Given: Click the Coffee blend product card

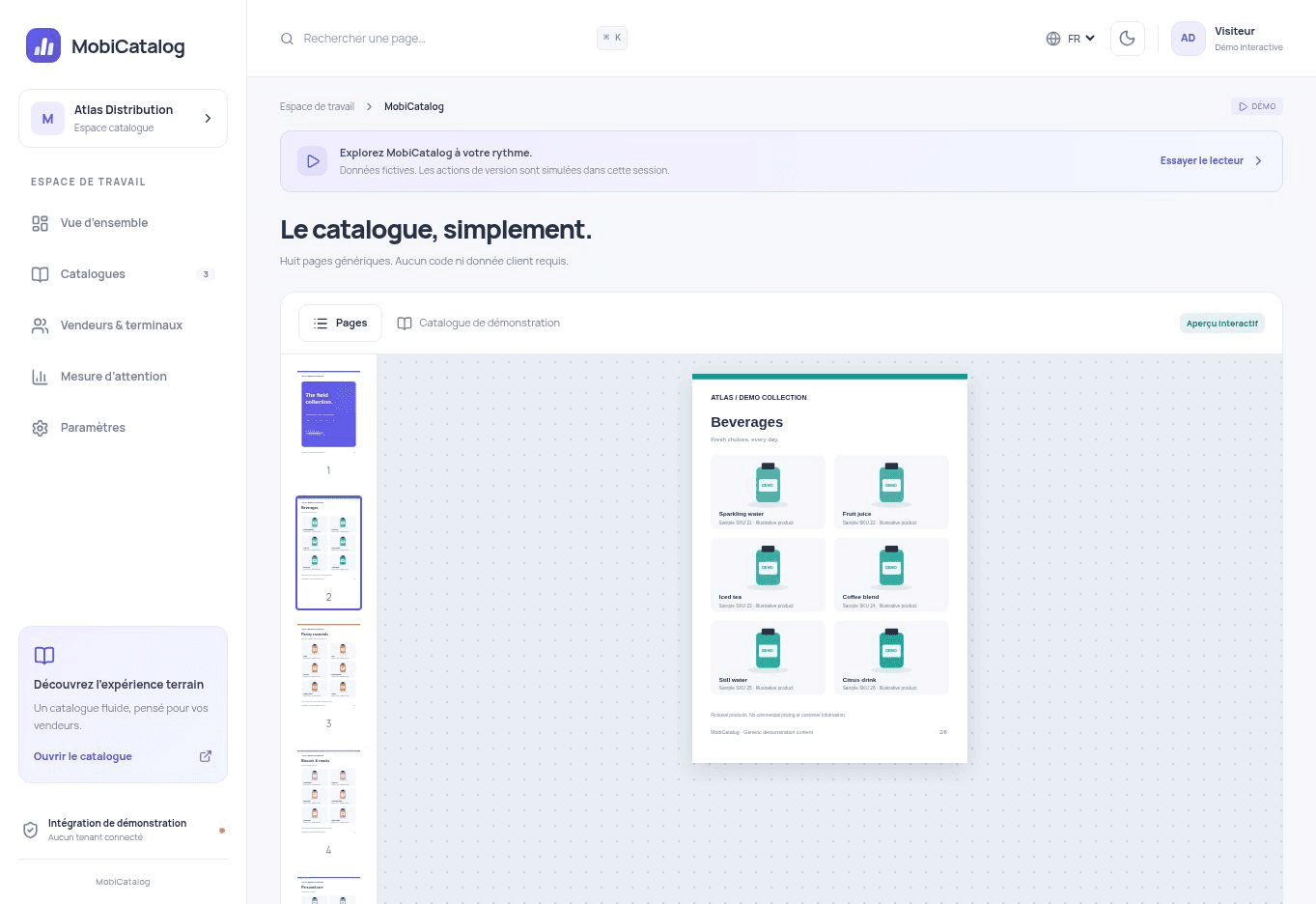Looking at the screenshot, I should point(891,575).
